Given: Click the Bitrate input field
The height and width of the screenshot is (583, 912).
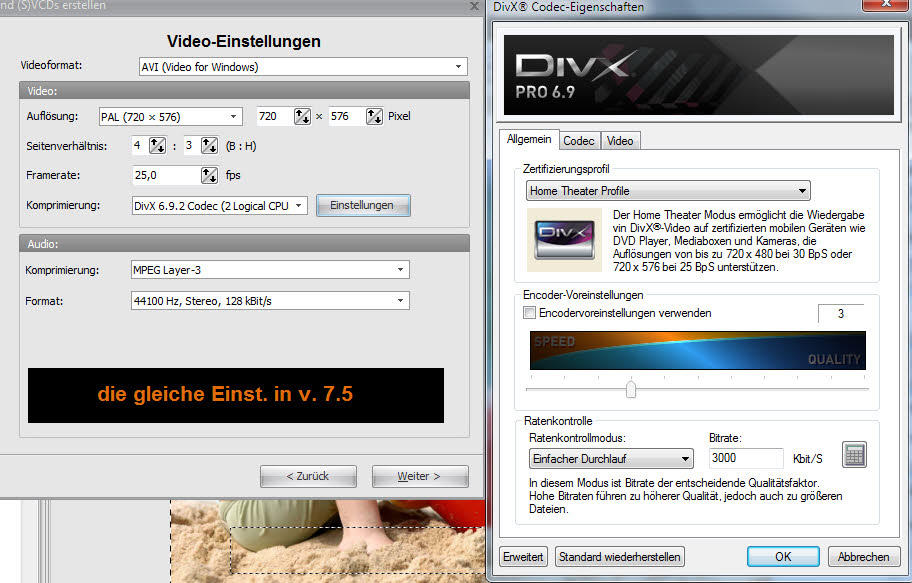Looking at the screenshot, I should click(x=743, y=458).
